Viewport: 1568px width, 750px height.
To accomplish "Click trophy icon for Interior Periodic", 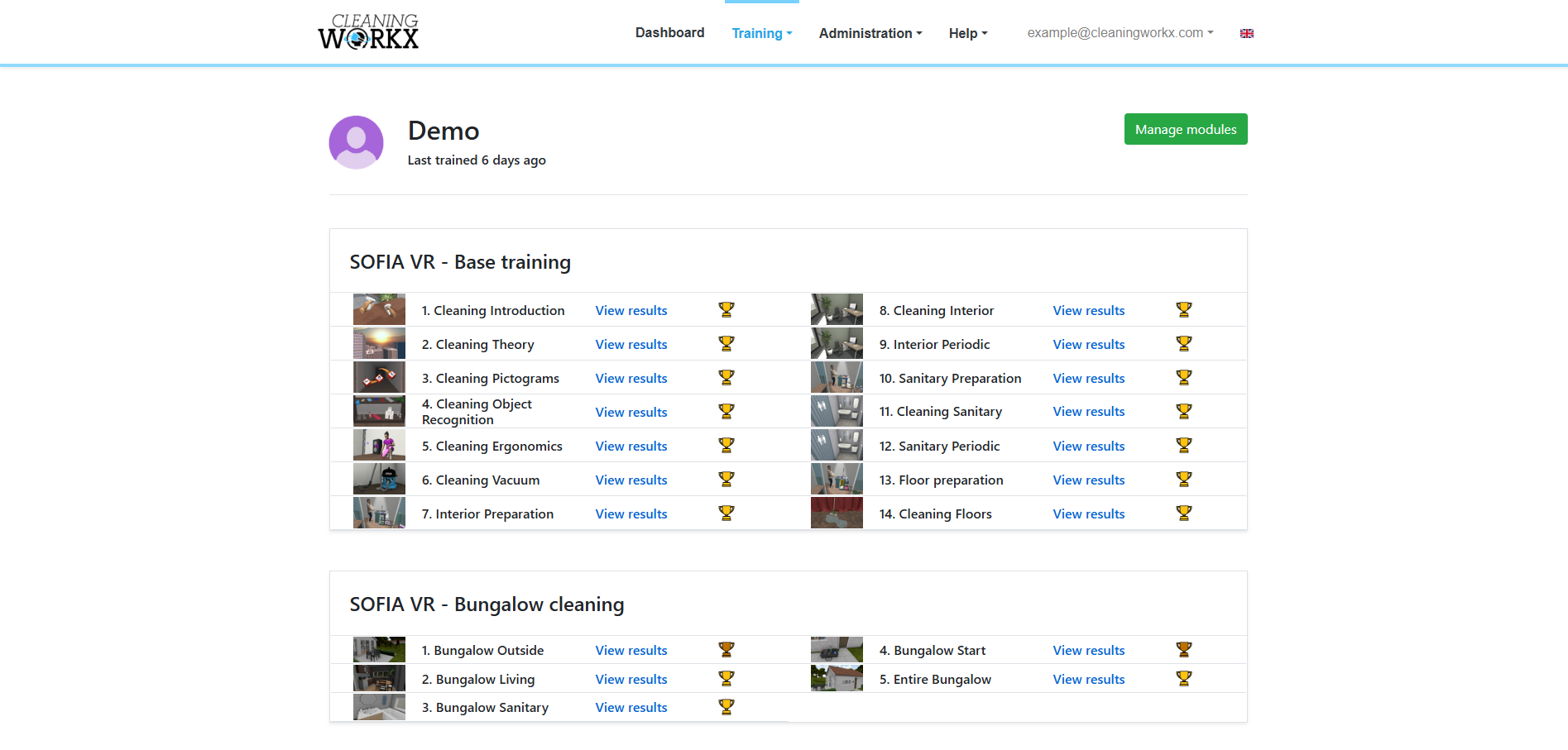I will pyautogui.click(x=1184, y=343).
